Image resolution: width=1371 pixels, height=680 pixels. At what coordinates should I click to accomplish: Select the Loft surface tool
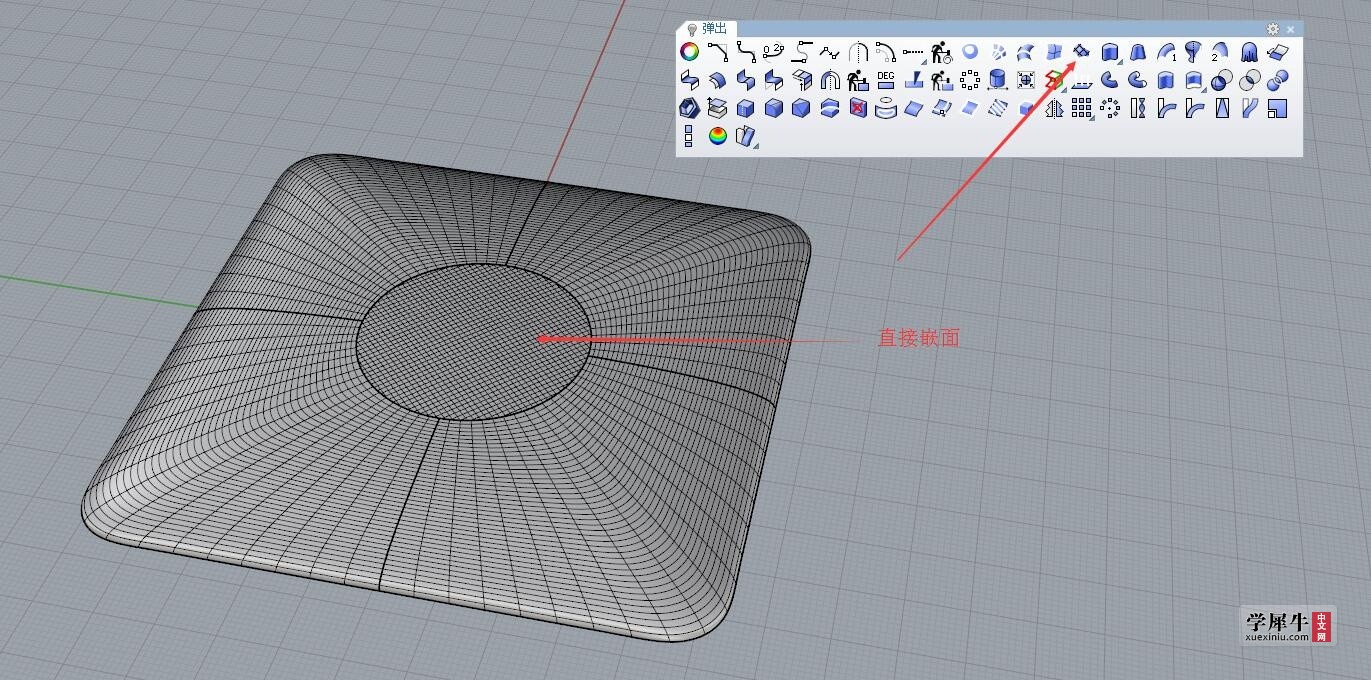pyautogui.click(x=1137, y=52)
